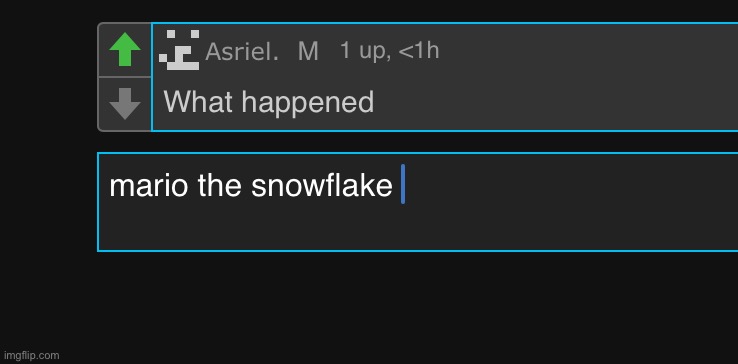Visit the Asriel. username profile link
Viewport: 738px width, 364px height.
[x=242, y=51]
